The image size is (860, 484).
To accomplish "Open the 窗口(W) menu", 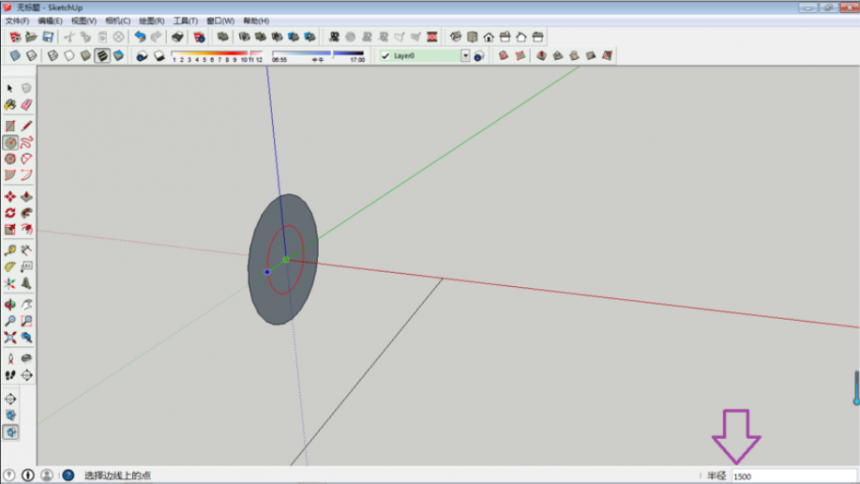I will tap(220, 21).
